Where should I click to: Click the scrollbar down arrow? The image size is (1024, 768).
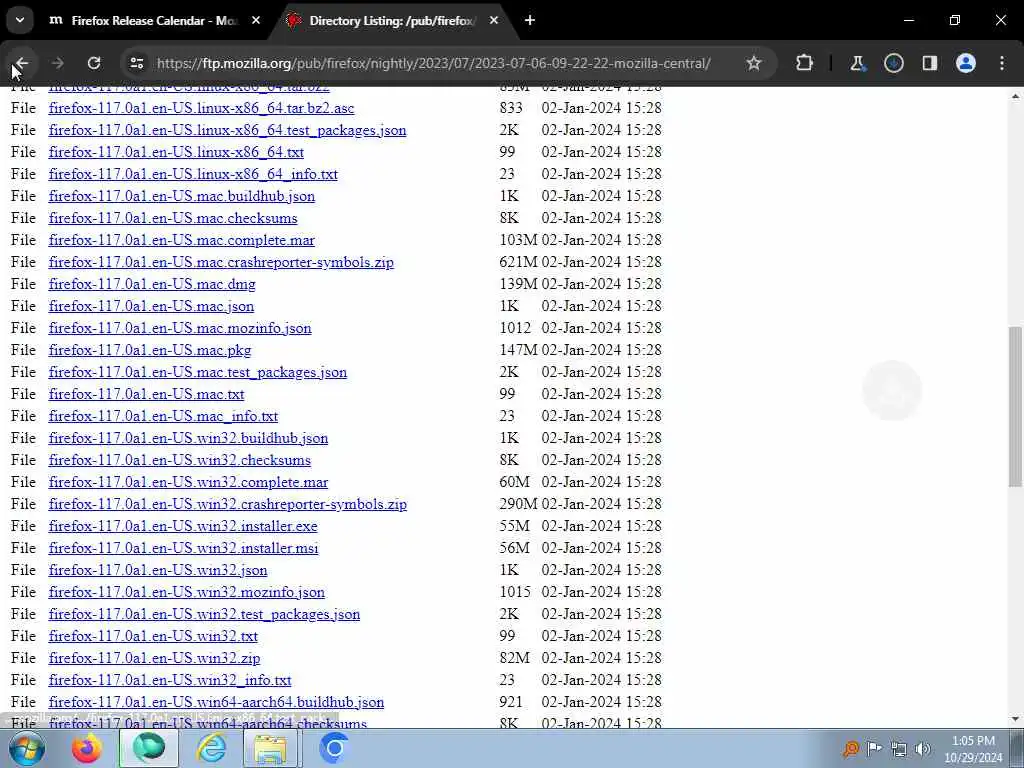[x=1015, y=720]
